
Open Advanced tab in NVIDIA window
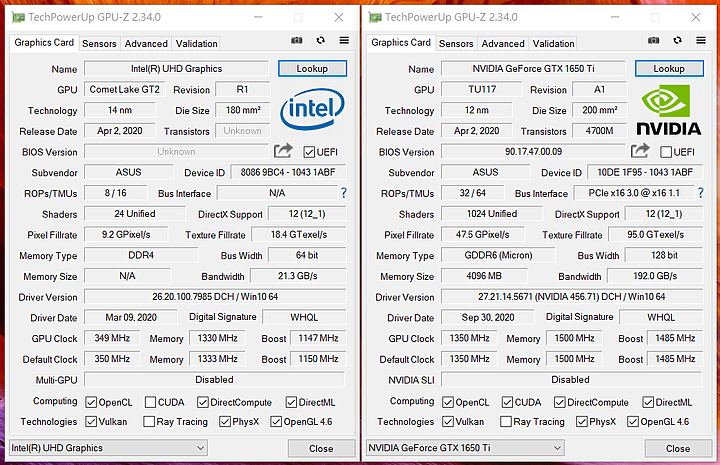pos(503,44)
